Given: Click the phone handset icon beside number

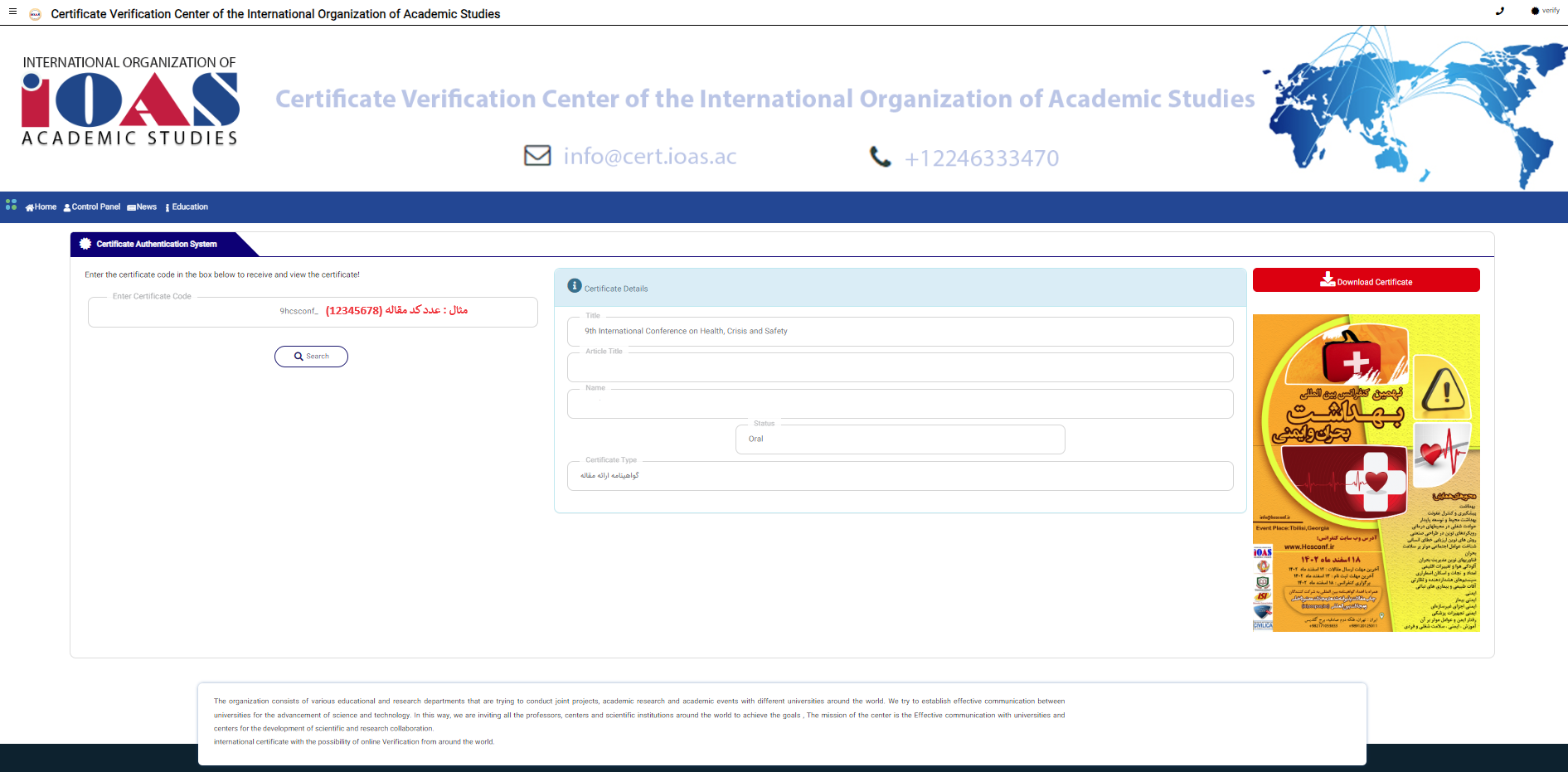Looking at the screenshot, I should pyautogui.click(x=880, y=156).
